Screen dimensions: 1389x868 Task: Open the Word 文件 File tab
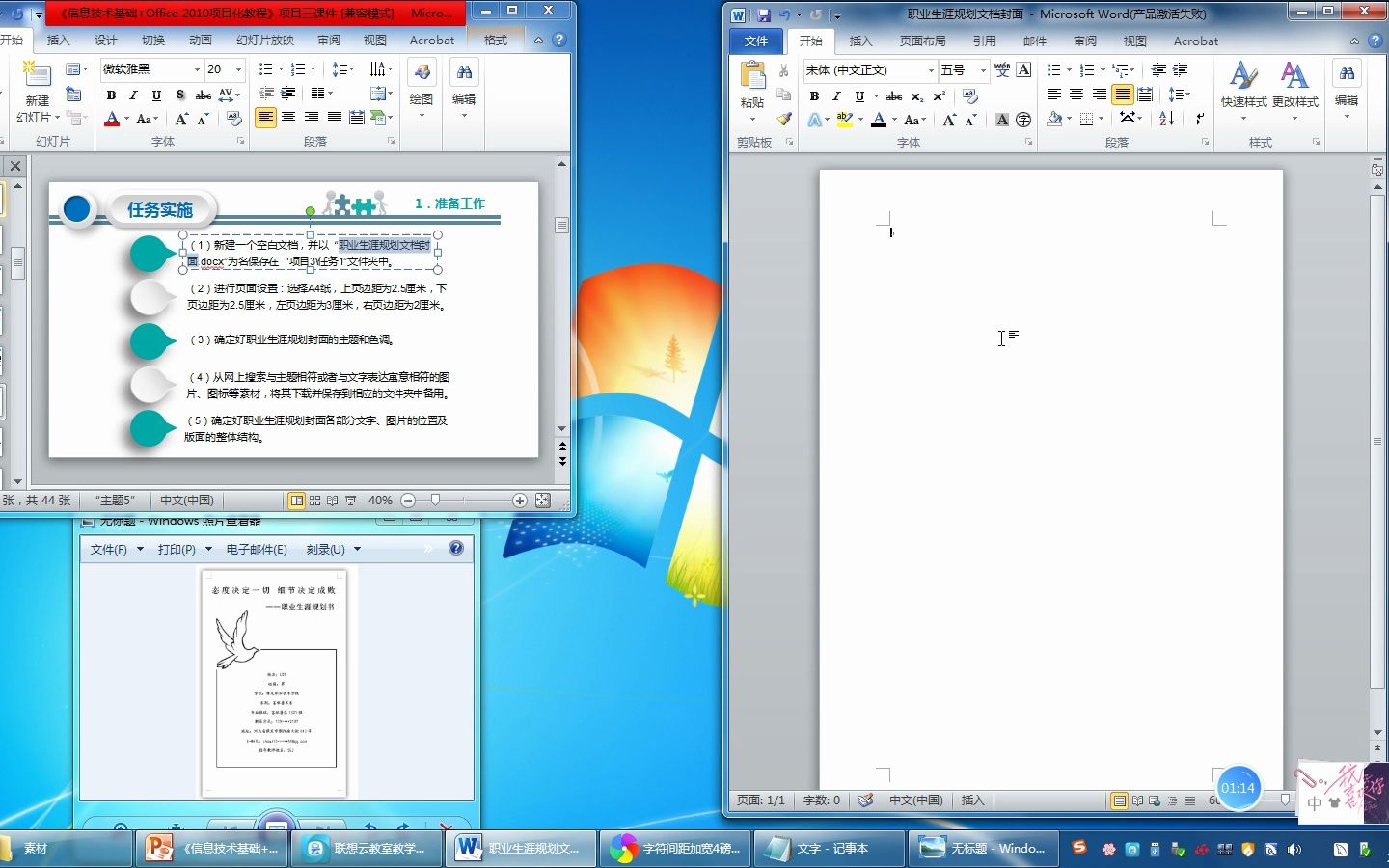point(756,41)
